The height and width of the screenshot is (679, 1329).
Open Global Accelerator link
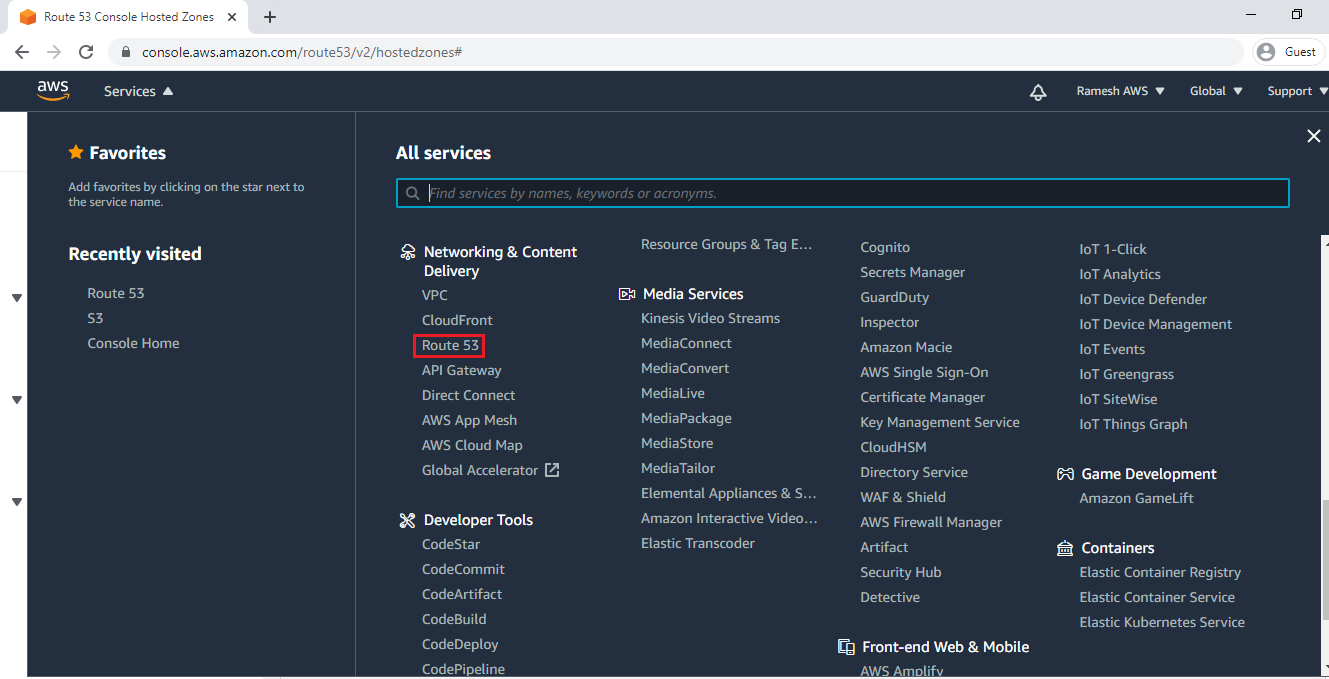pos(480,470)
